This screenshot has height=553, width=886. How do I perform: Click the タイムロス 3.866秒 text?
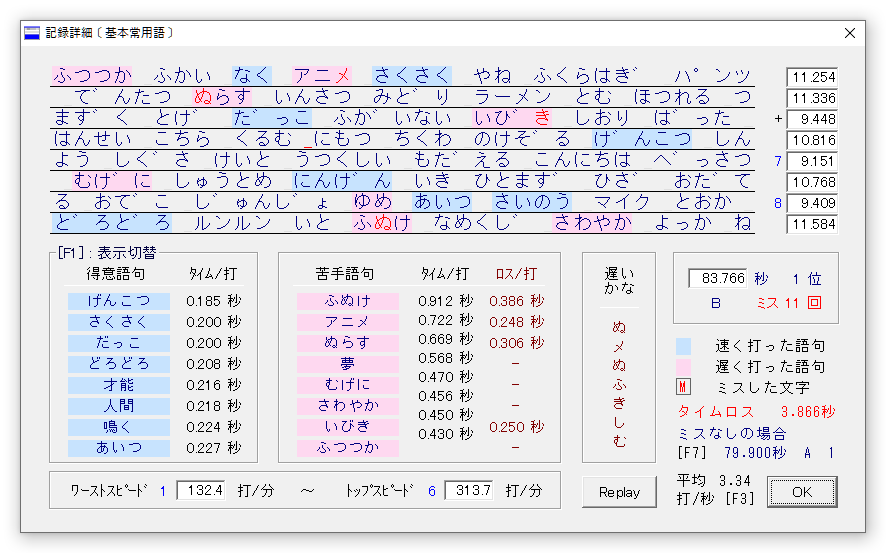point(757,411)
